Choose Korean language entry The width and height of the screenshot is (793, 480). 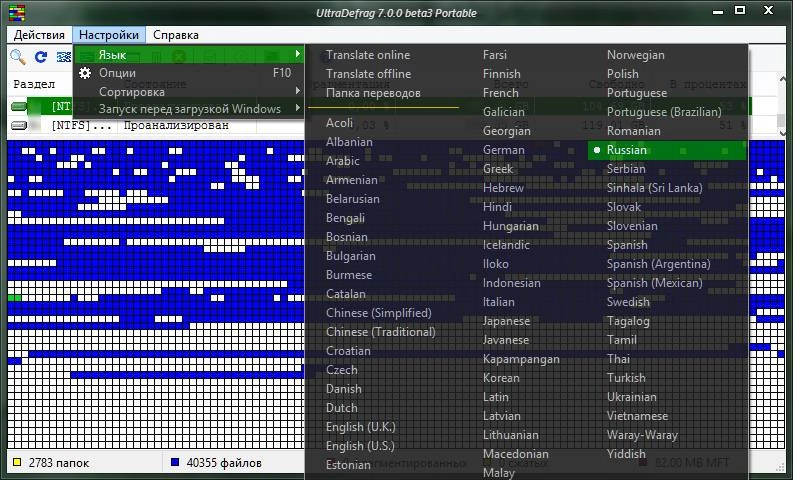(x=501, y=378)
